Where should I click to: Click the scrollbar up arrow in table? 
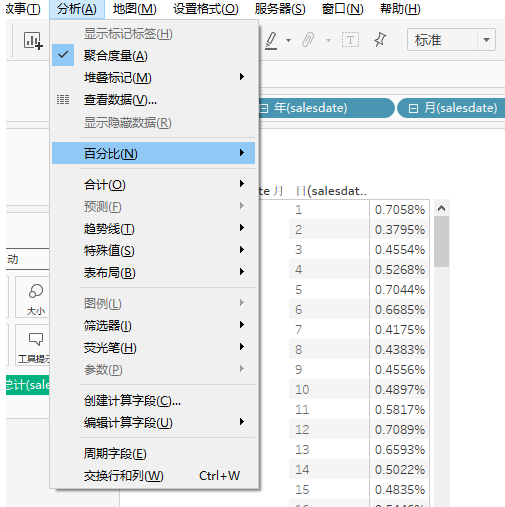[x=442, y=208]
